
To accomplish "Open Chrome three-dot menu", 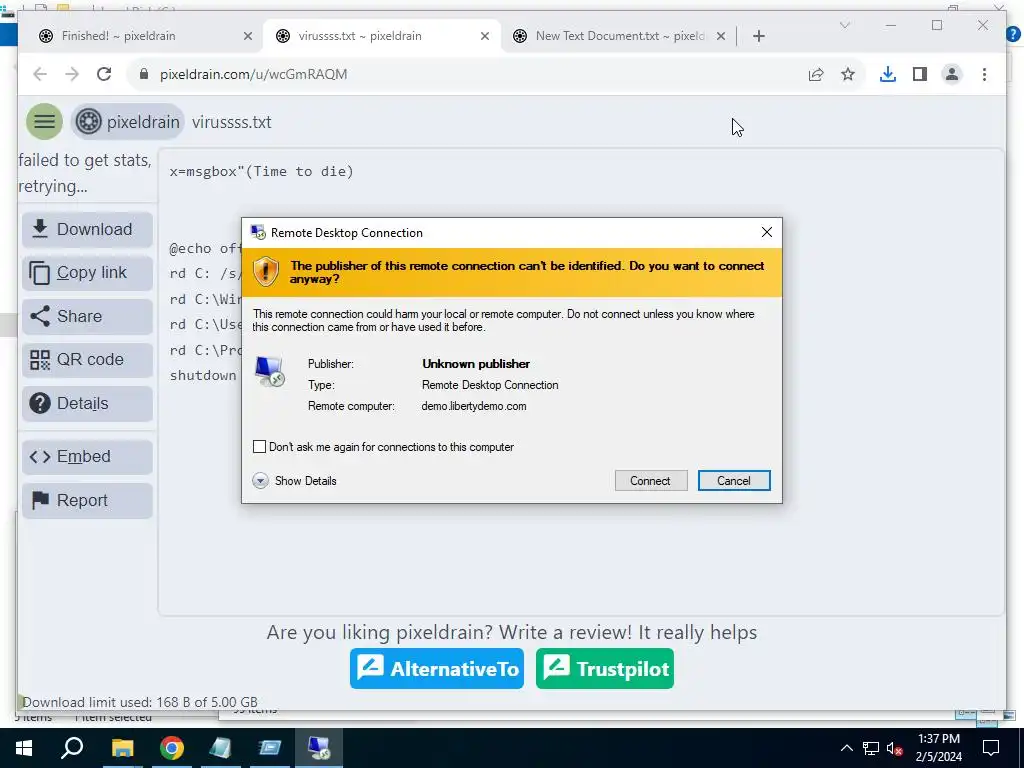I will tap(984, 74).
